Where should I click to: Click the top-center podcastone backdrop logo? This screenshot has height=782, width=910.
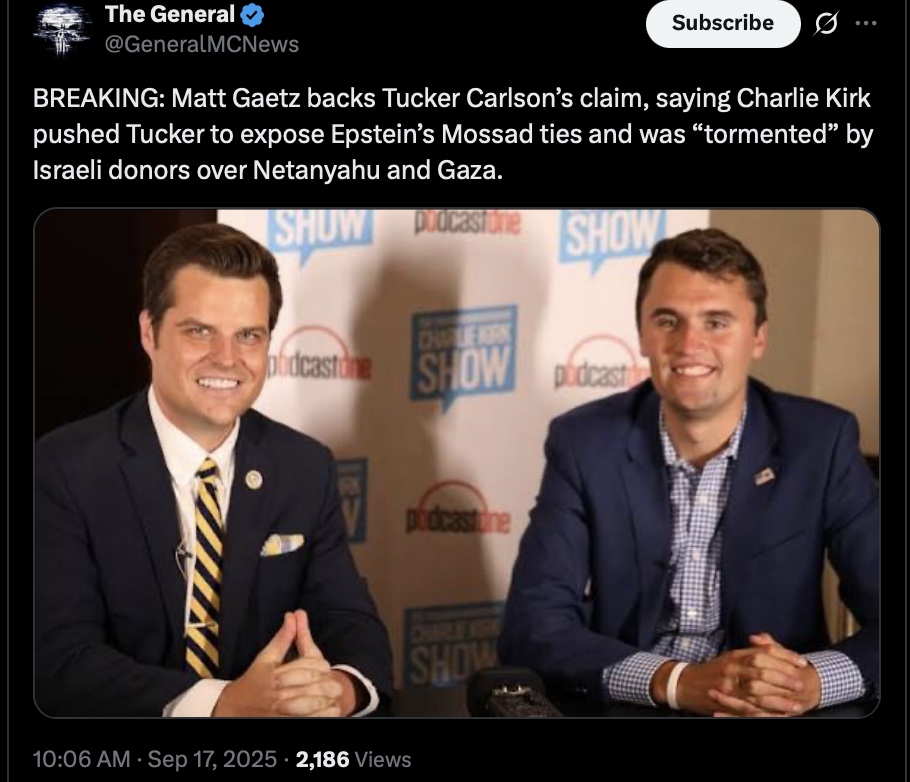click(x=467, y=224)
